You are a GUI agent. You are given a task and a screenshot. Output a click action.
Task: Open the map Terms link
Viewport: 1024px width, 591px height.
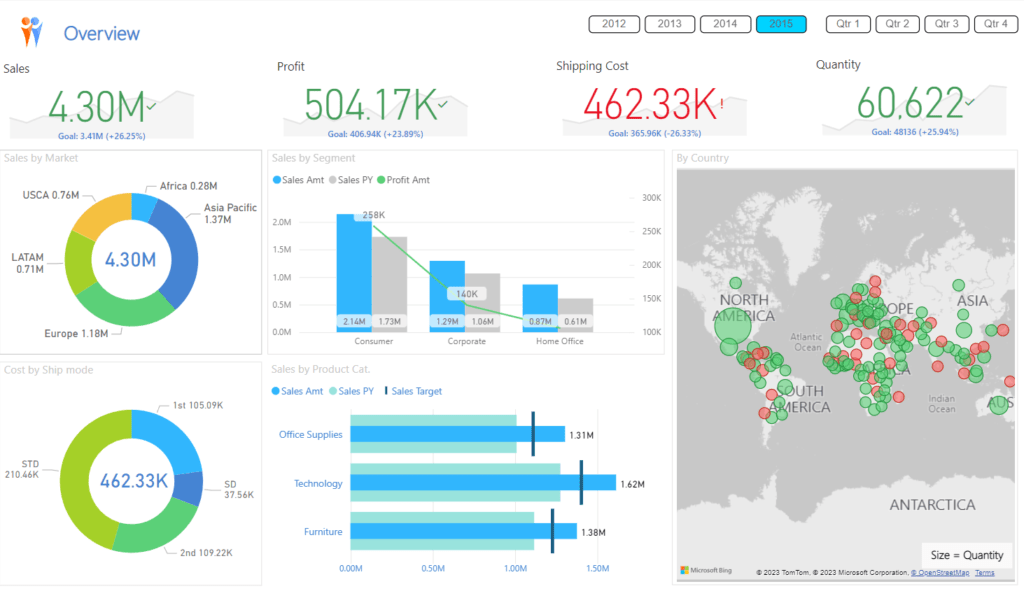point(985,573)
